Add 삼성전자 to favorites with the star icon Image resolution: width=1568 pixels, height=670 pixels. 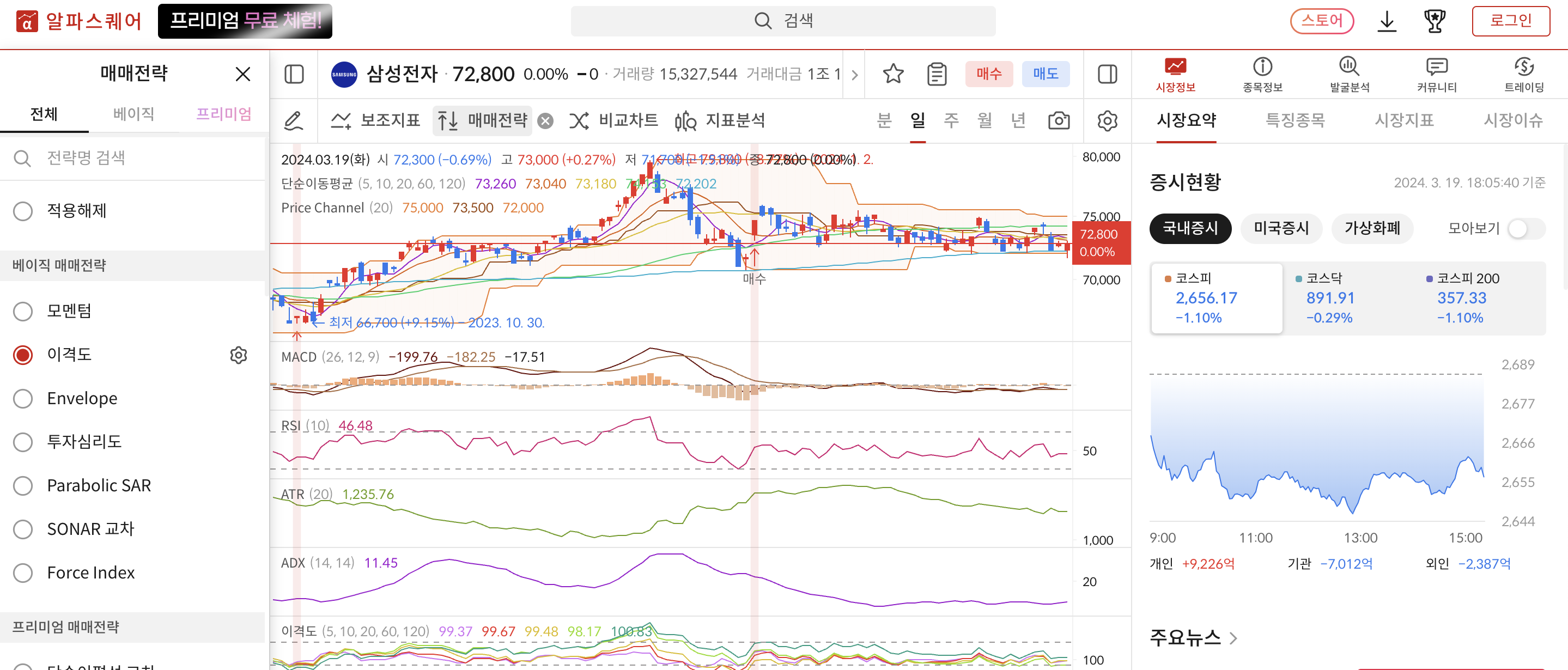(x=892, y=74)
